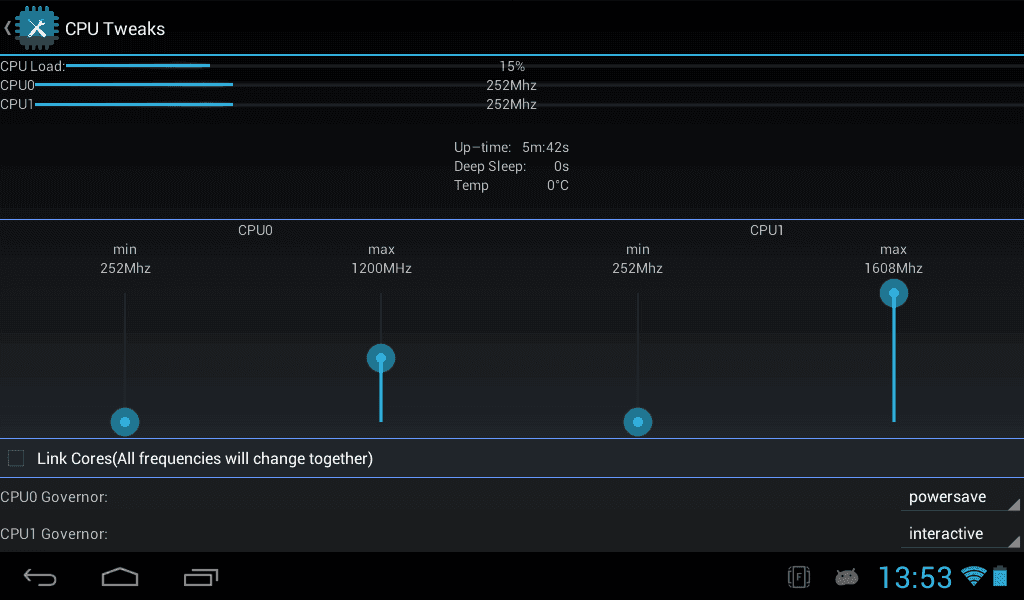Tap the Up-time value 5m:42s
Screen dimensions: 1024x600
coord(545,147)
